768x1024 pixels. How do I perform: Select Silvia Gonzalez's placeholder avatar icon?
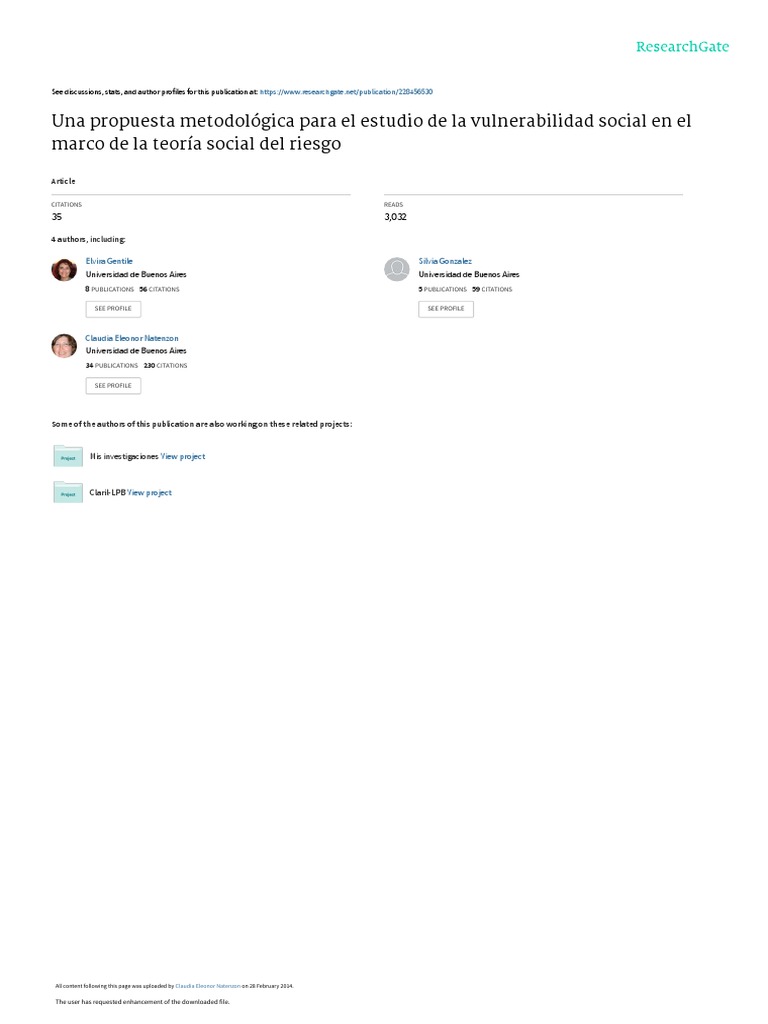(396, 270)
